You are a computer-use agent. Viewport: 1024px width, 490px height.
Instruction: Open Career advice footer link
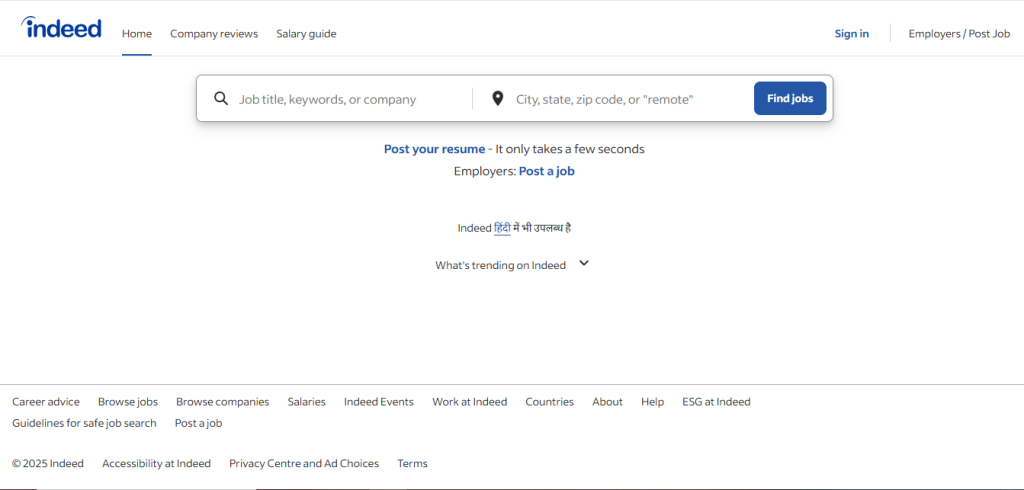click(x=46, y=402)
